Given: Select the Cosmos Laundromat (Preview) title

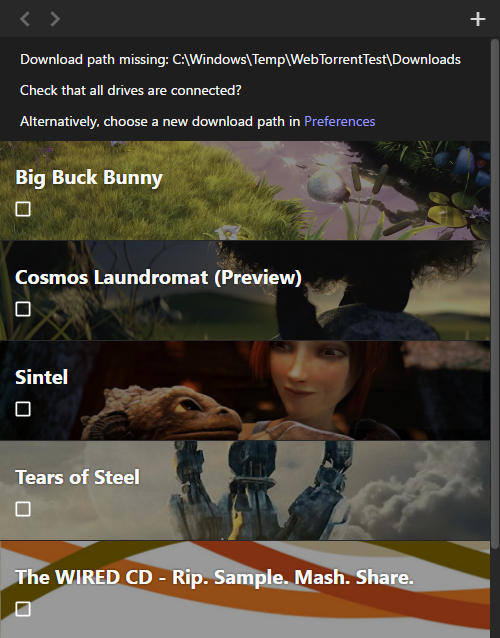Looking at the screenshot, I should 159,277.
